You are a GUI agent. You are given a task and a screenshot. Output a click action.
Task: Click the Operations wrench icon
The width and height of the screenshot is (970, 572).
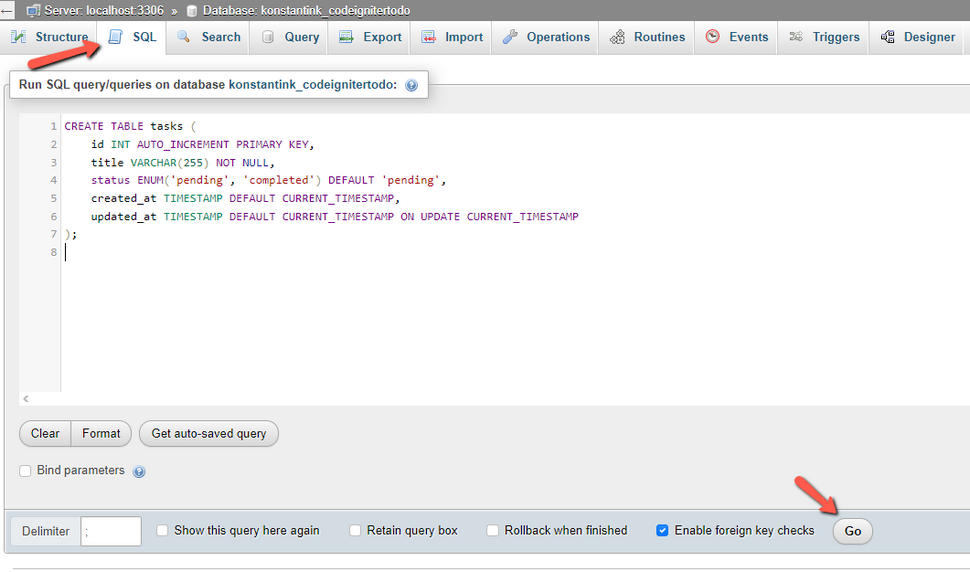pos(510,37)
